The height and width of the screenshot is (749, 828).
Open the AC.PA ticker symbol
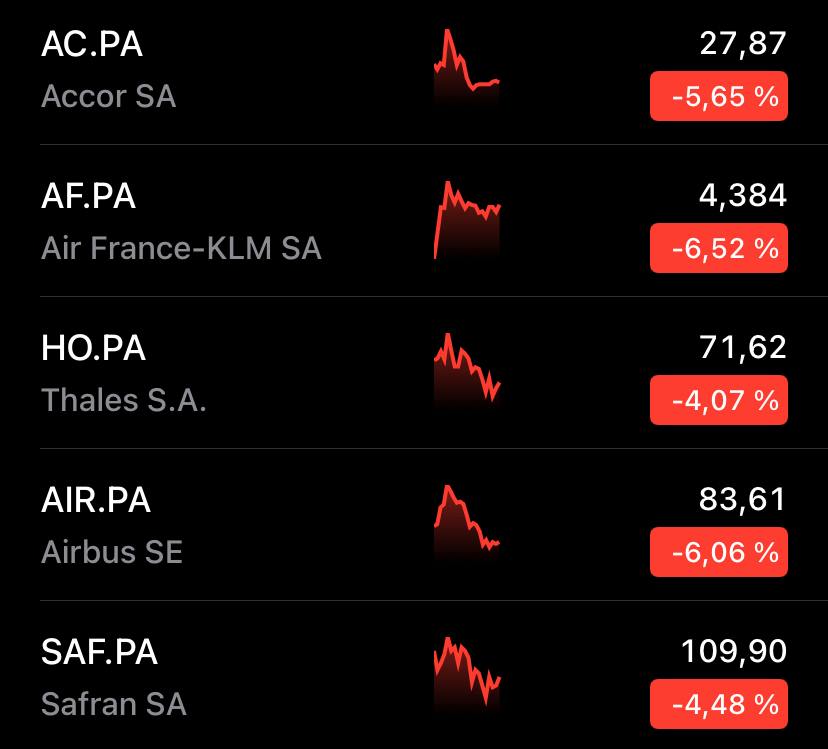(x=92, y=44)
